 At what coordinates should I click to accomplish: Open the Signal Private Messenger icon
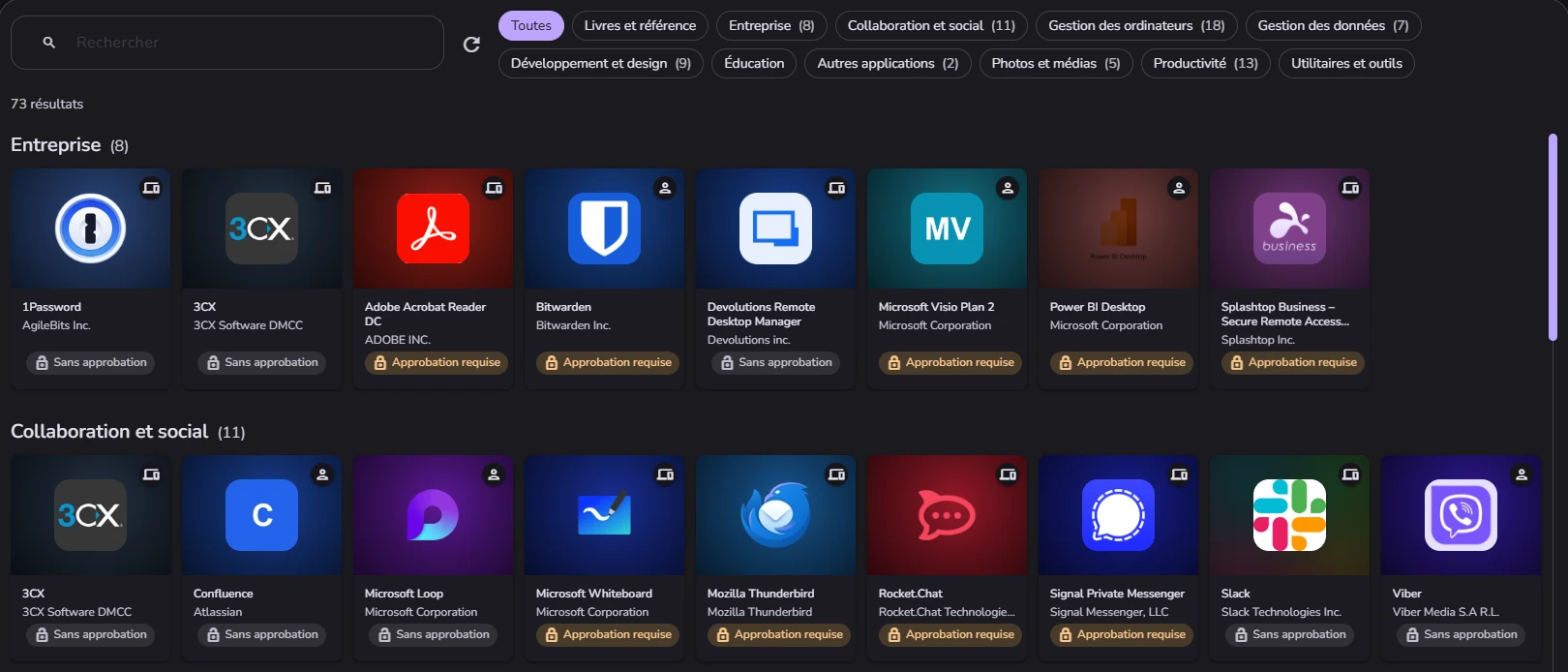[x=1119, y=515]
